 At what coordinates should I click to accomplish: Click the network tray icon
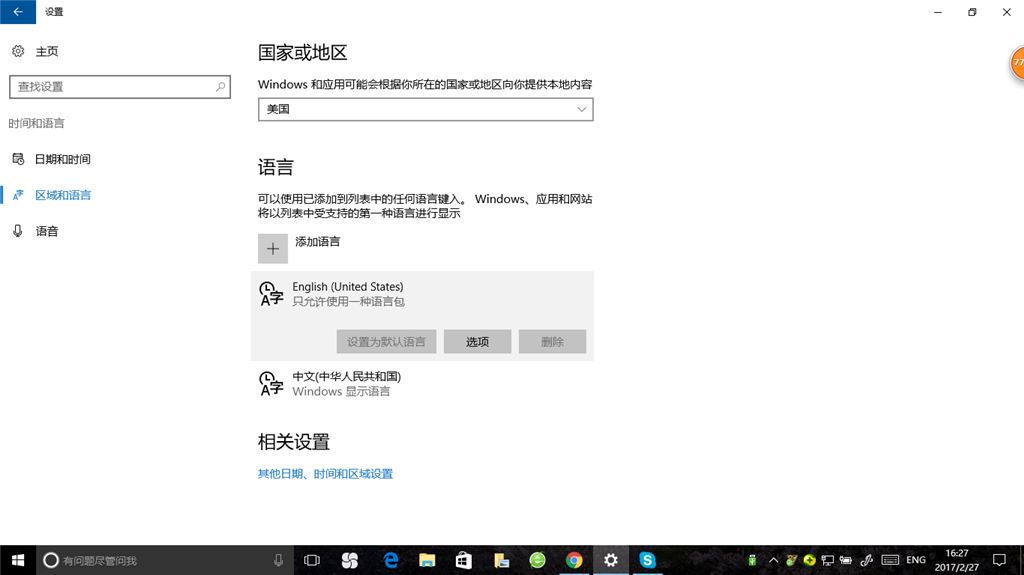[827, 560]
